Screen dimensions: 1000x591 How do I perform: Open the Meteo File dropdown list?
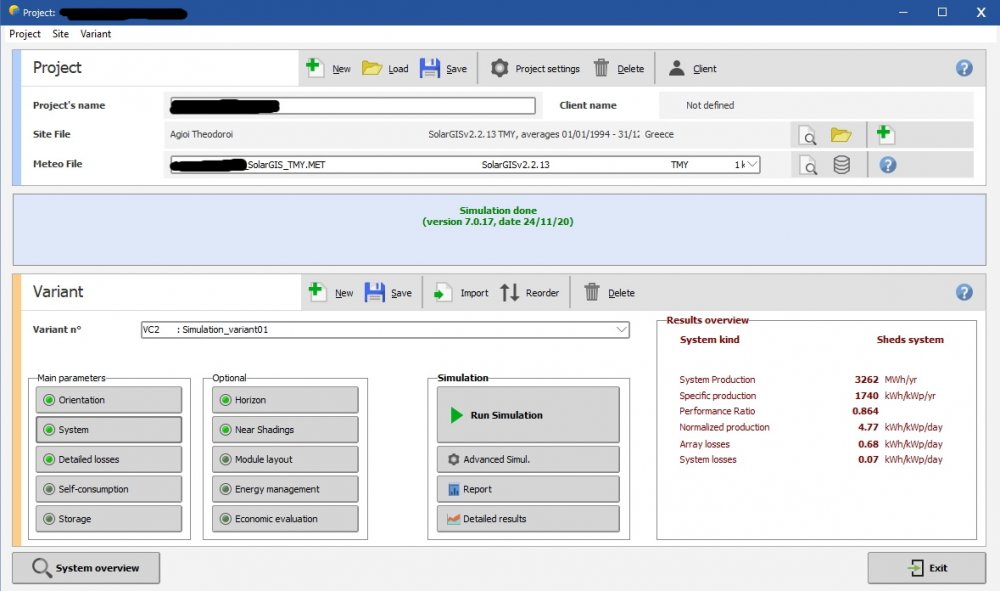point(751,165)
